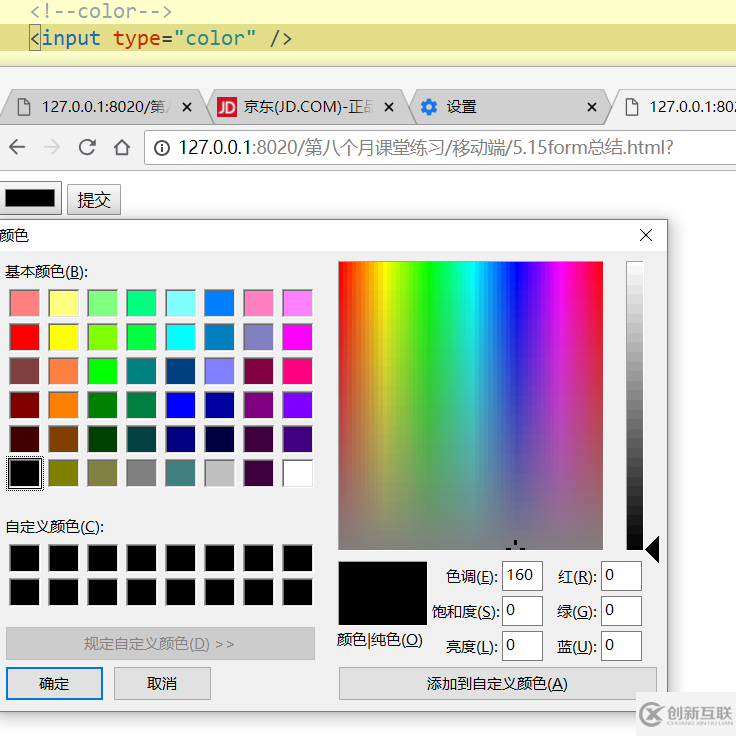Click the 色调(E) hue input field
Viewport: 736px width, 736px height.
[522, 575]
